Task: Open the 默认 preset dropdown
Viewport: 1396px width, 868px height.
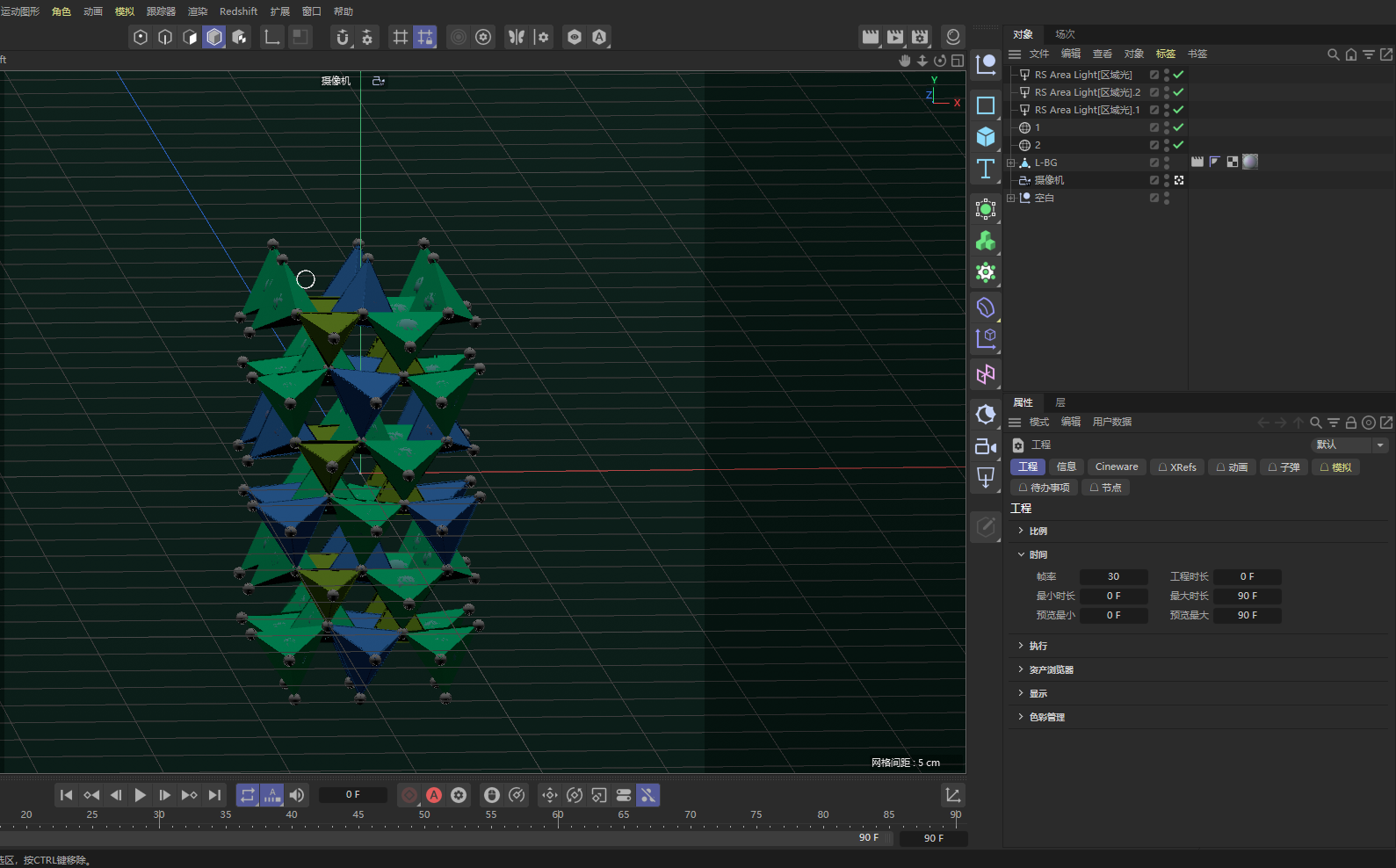Action: (1349, 445)
